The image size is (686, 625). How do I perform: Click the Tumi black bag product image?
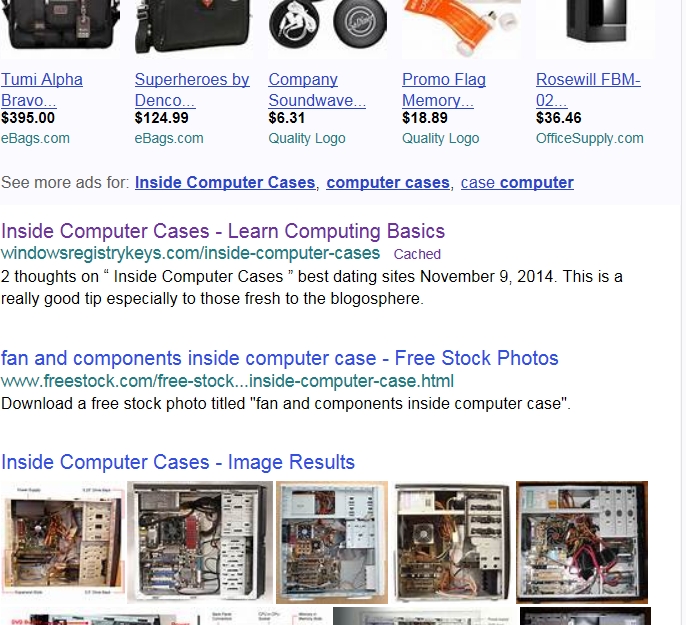[60, 26]
